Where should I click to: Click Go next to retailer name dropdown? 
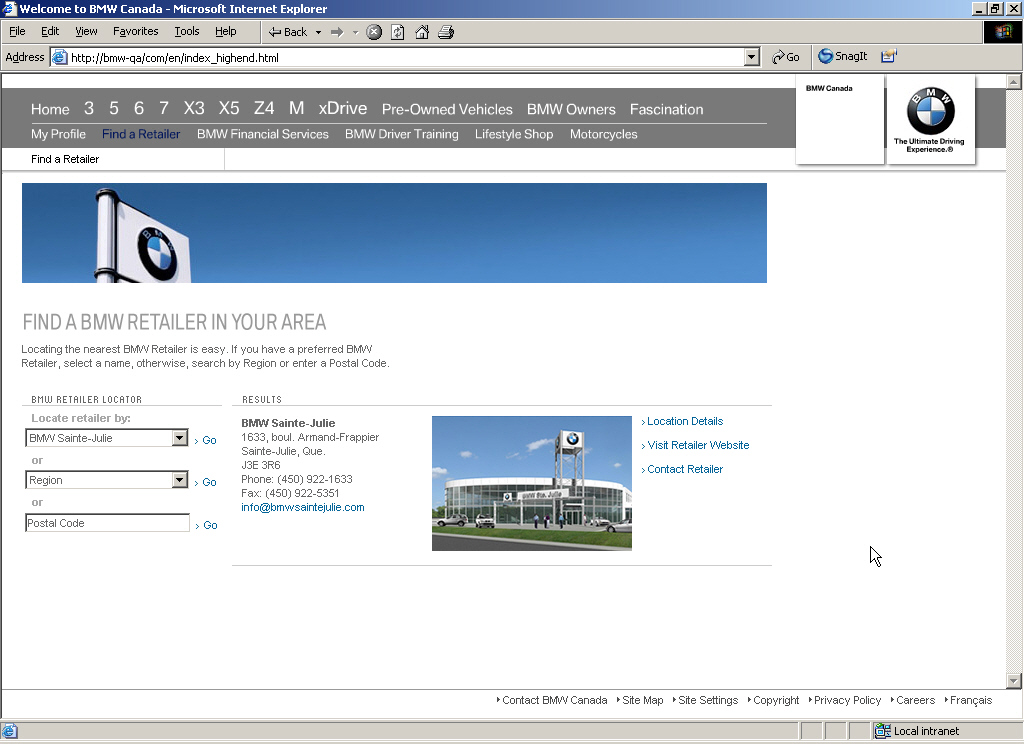pos(206,440)
